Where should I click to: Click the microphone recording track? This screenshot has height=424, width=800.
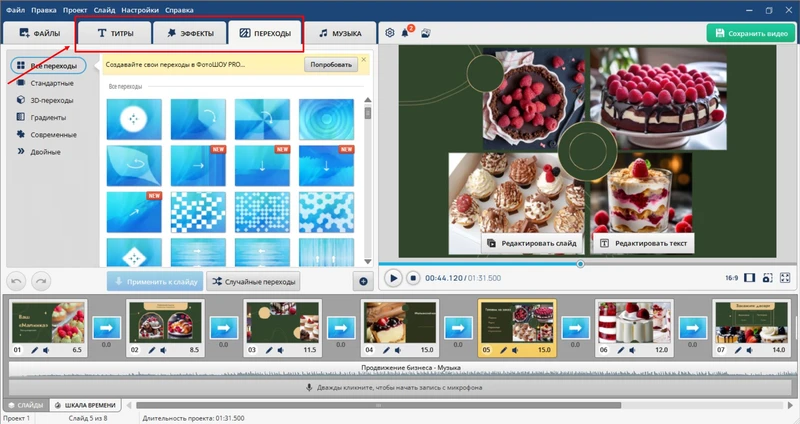coord(398,388)
